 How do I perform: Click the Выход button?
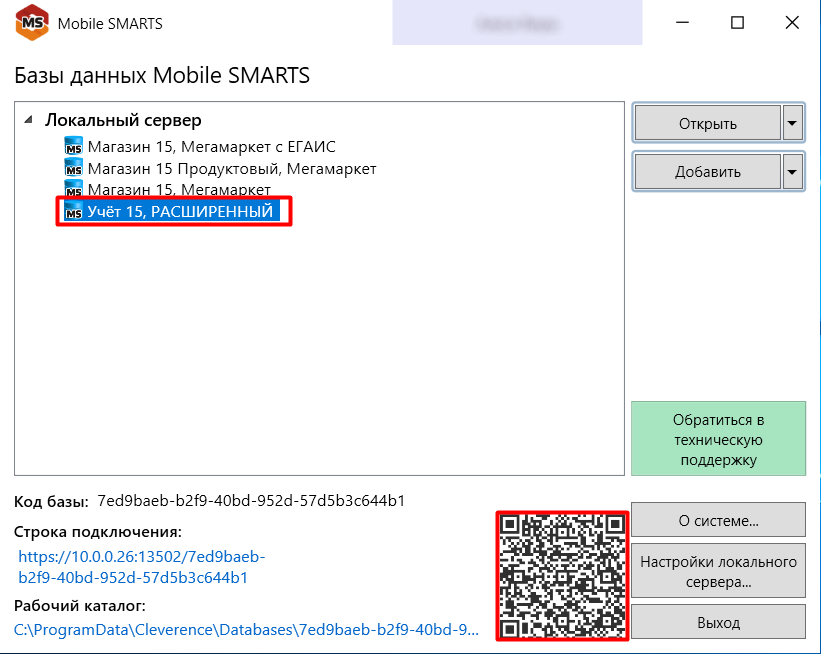point(718,622)
